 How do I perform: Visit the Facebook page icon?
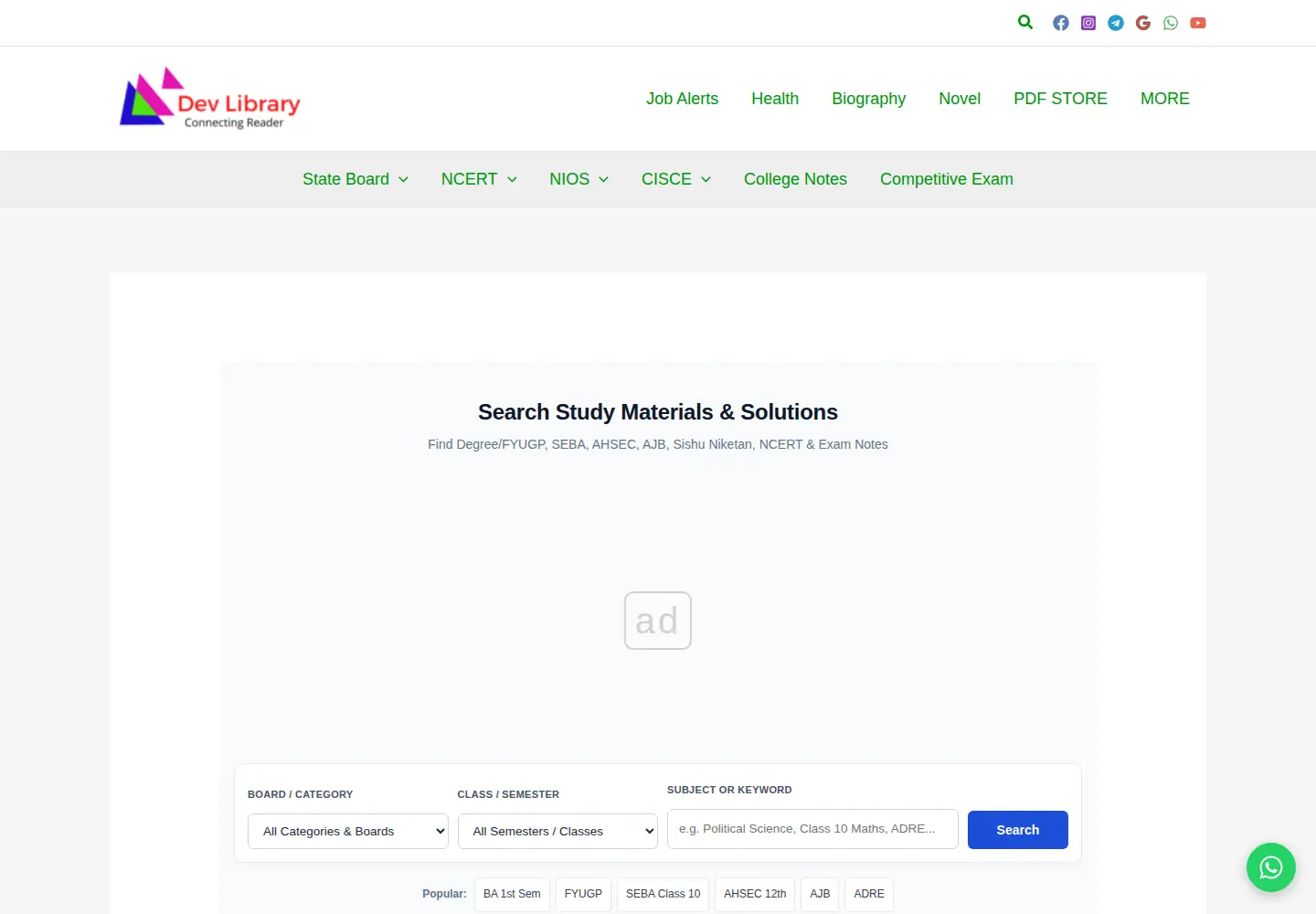pos(1061,23)
